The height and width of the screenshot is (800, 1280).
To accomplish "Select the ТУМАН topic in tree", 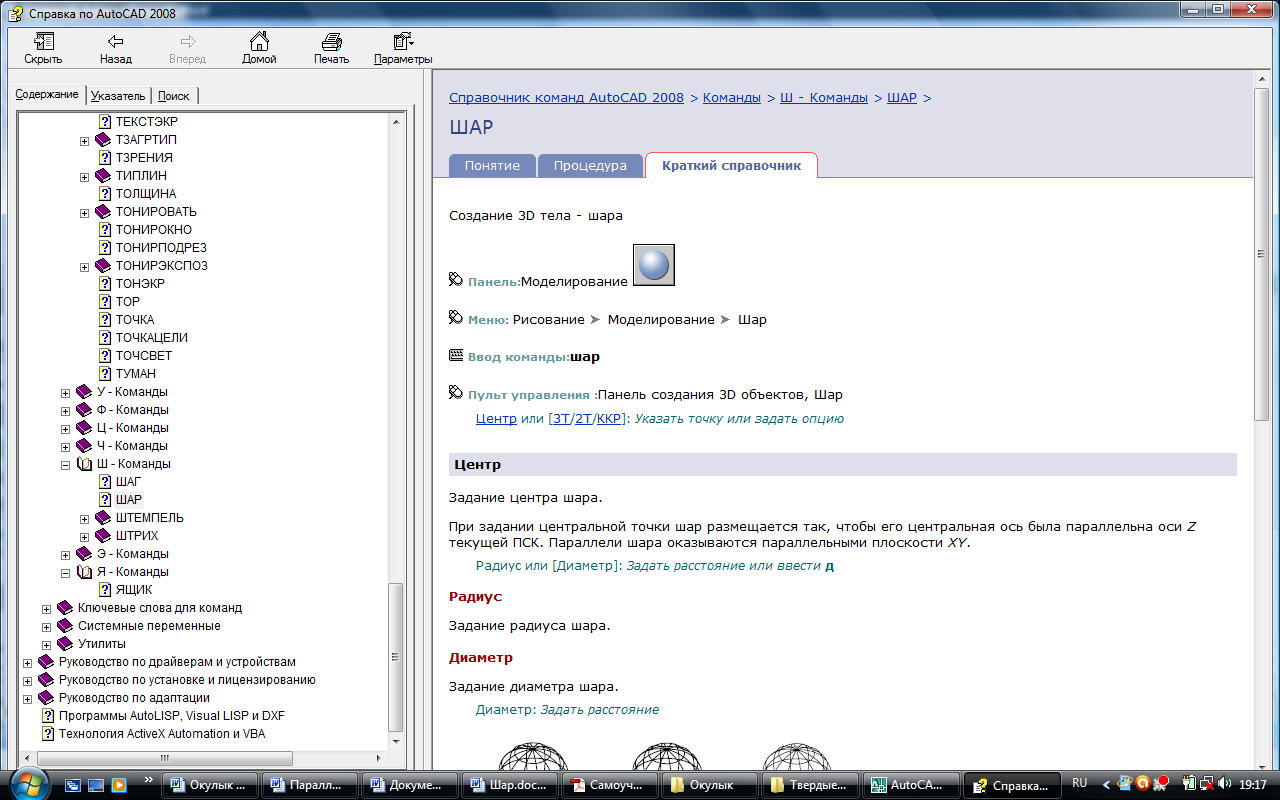I will click(136, 374).
